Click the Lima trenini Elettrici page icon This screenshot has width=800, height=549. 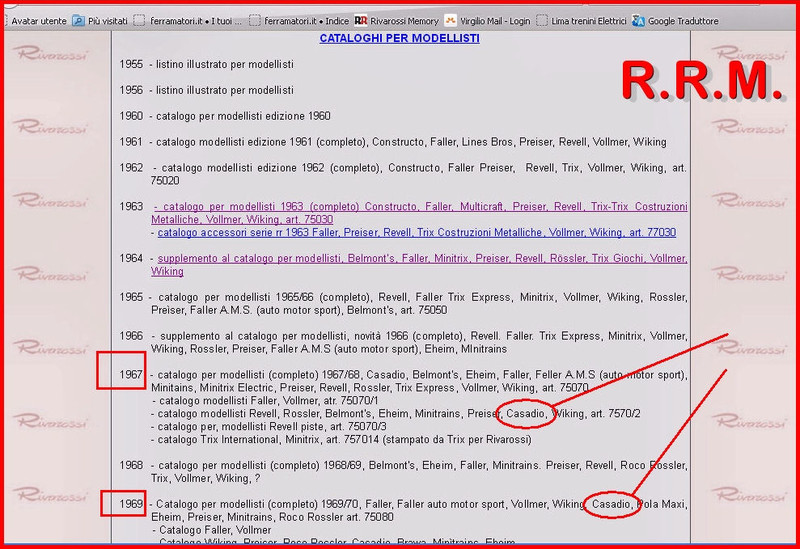(542, 21)
